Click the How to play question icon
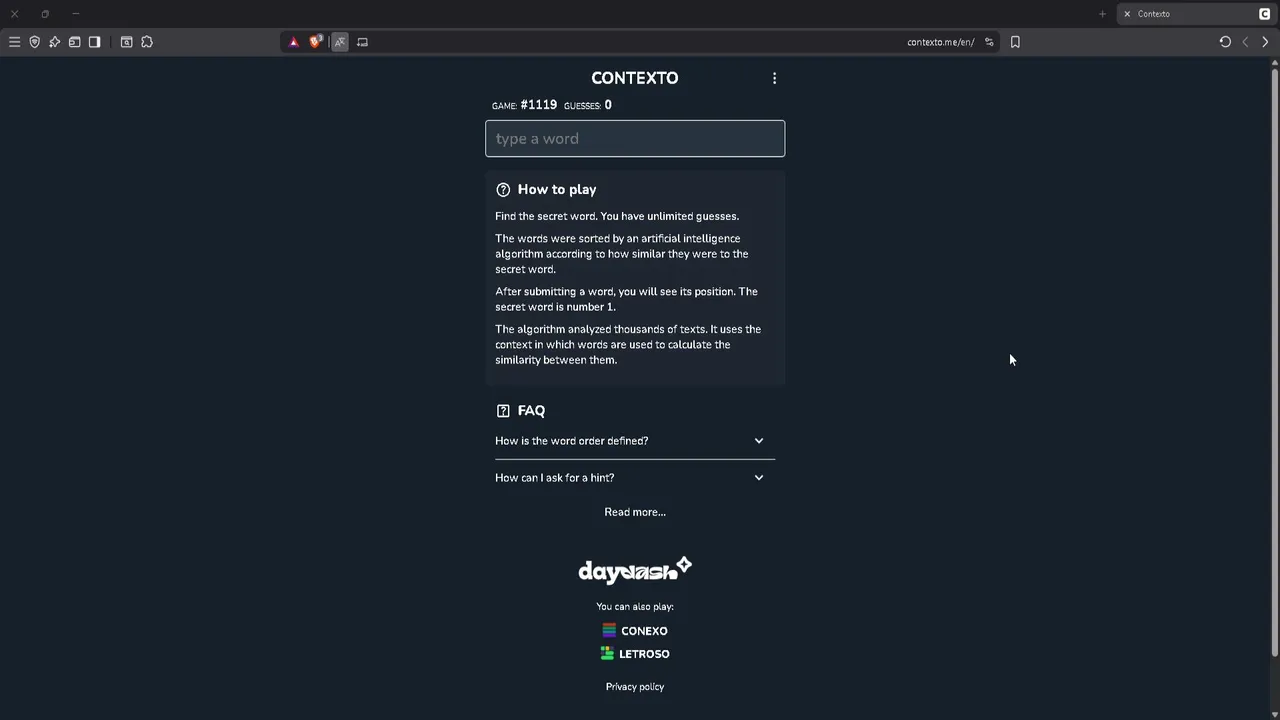The height and width of the screenshot is (720, 1280). pos(503,189)
